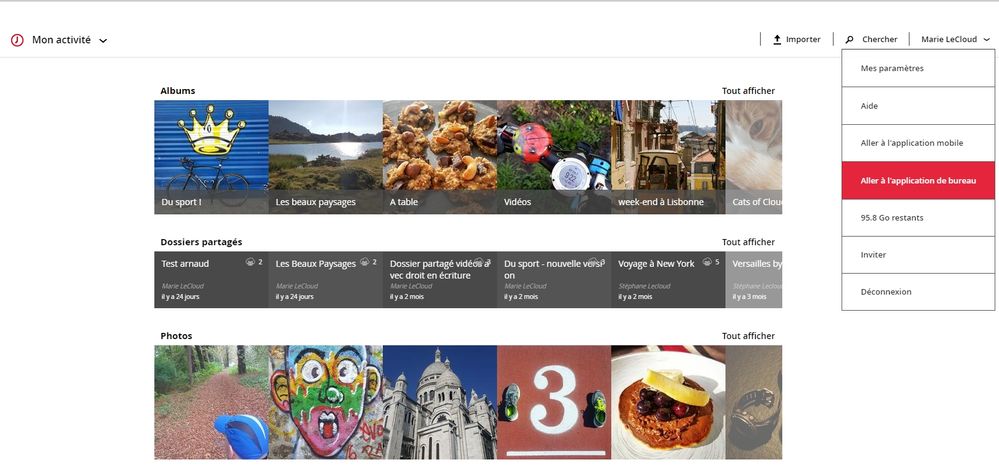Open Mes paramètres from user menu
999x467 pixels.
(x=918, y=69)
